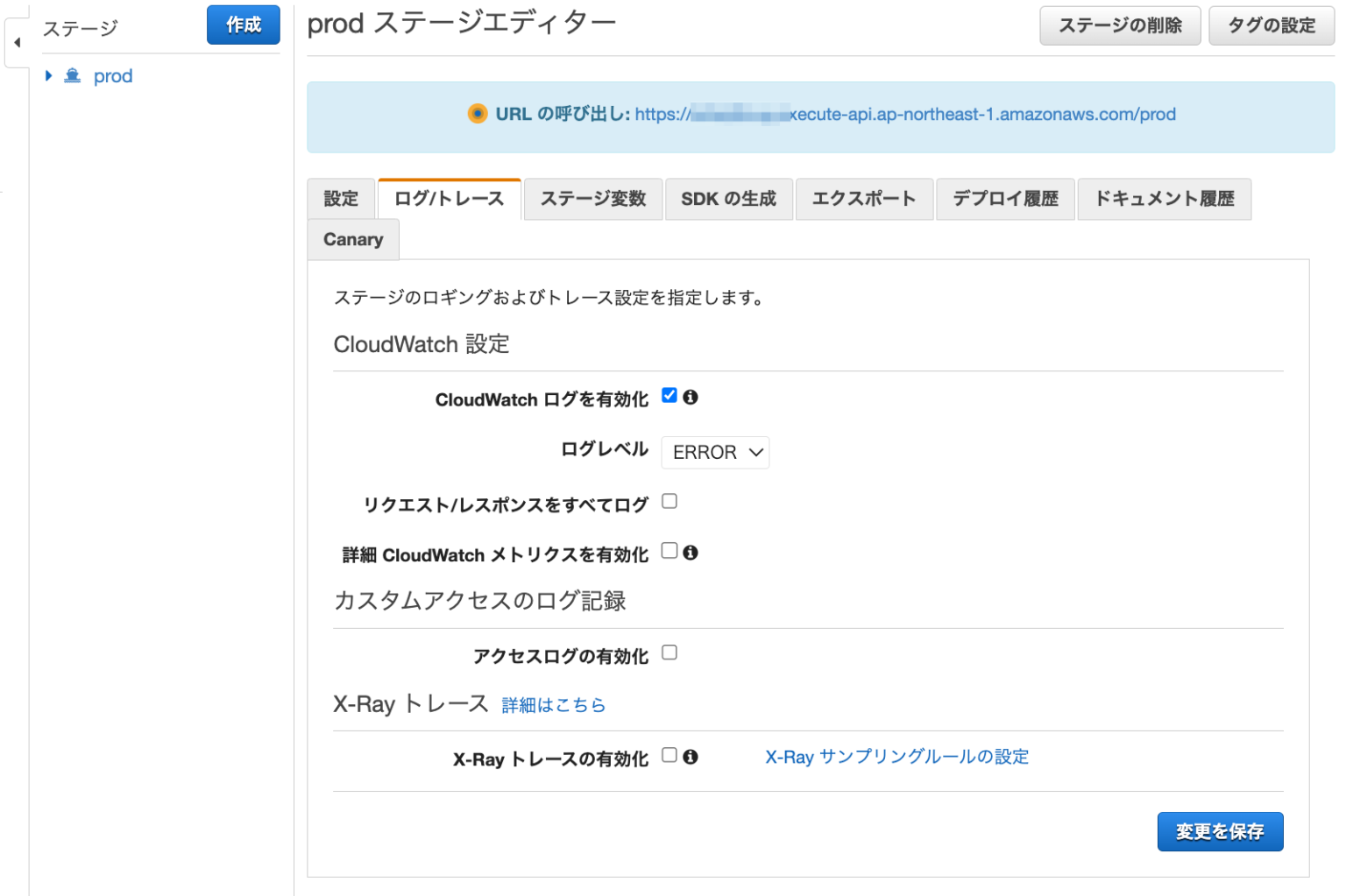Enable アクセスログの有効化
Screen dimensions: 1346x896
point(669,652)
